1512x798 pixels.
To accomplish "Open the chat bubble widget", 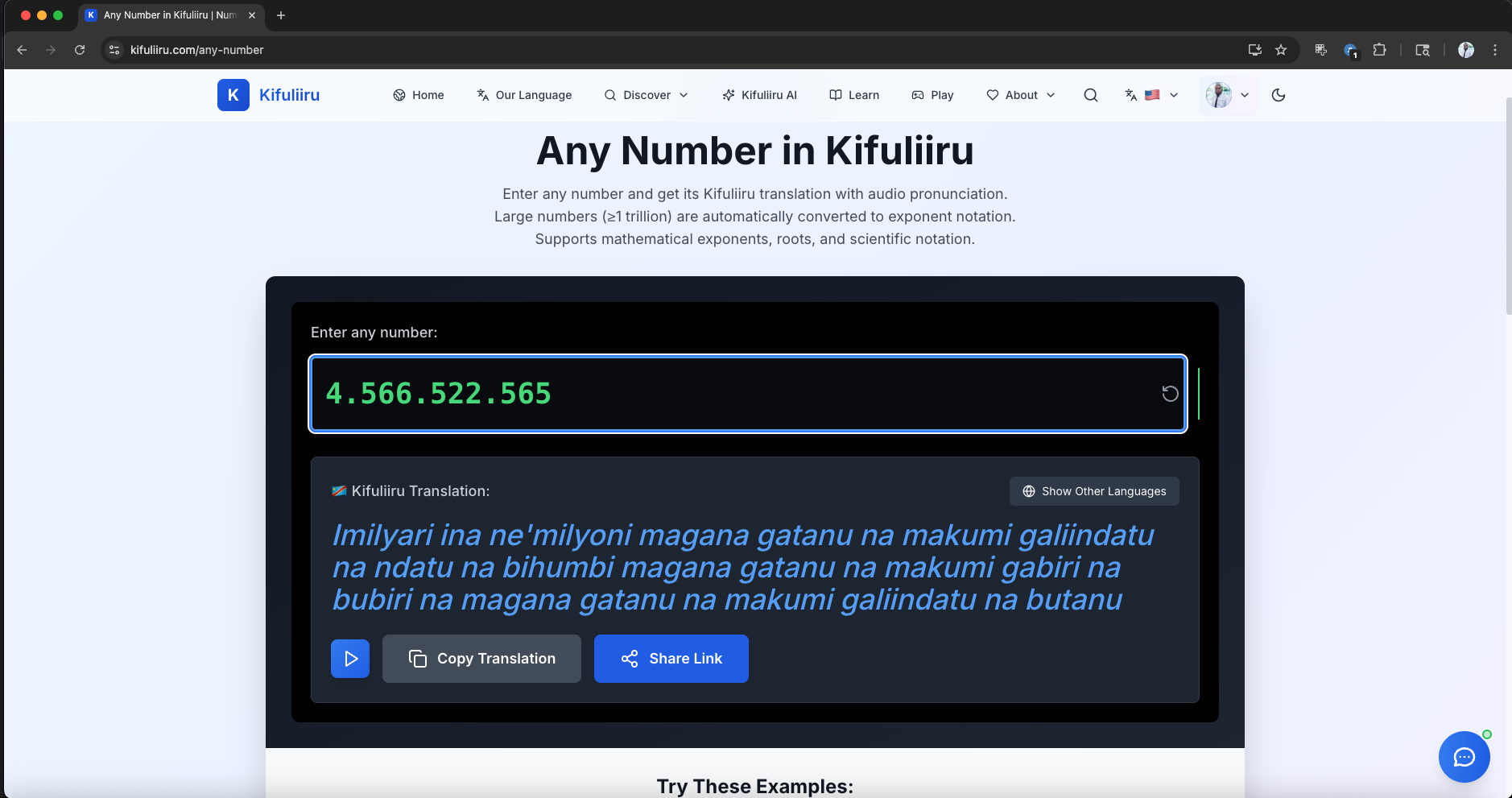I will [1463, 757].
